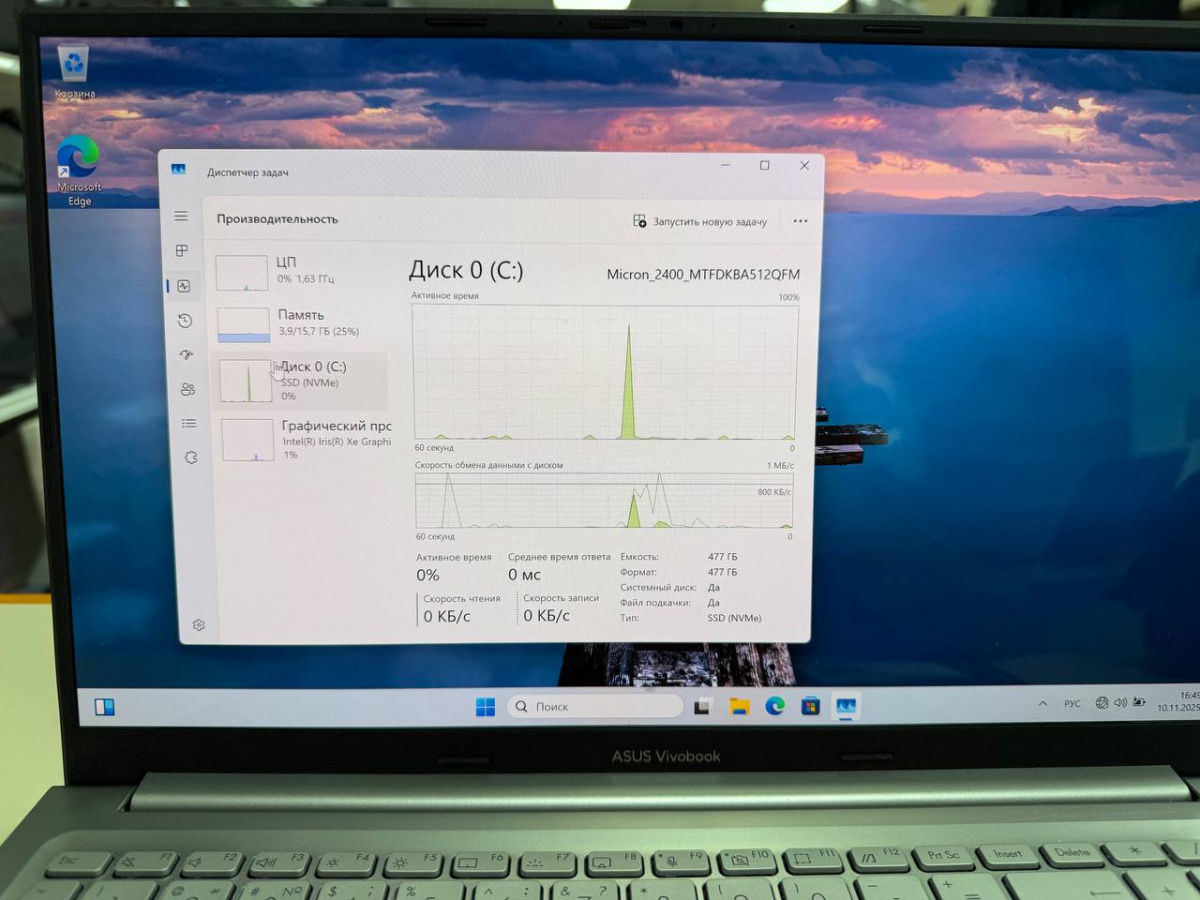Open the three-dot more options menu
The width and height of the screenshot is (1200, 900).
click(800, 221)
